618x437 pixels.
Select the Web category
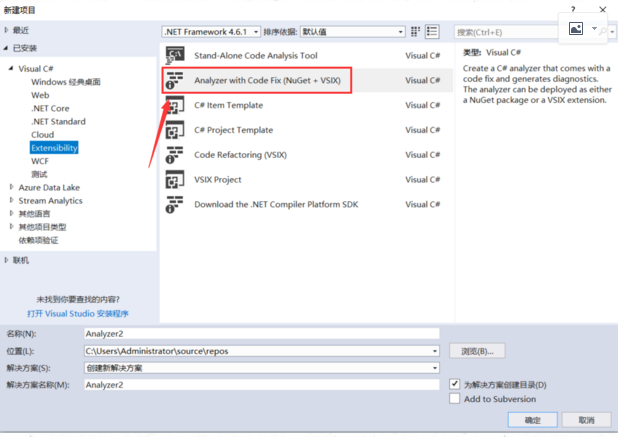click(x=40, y=95)
